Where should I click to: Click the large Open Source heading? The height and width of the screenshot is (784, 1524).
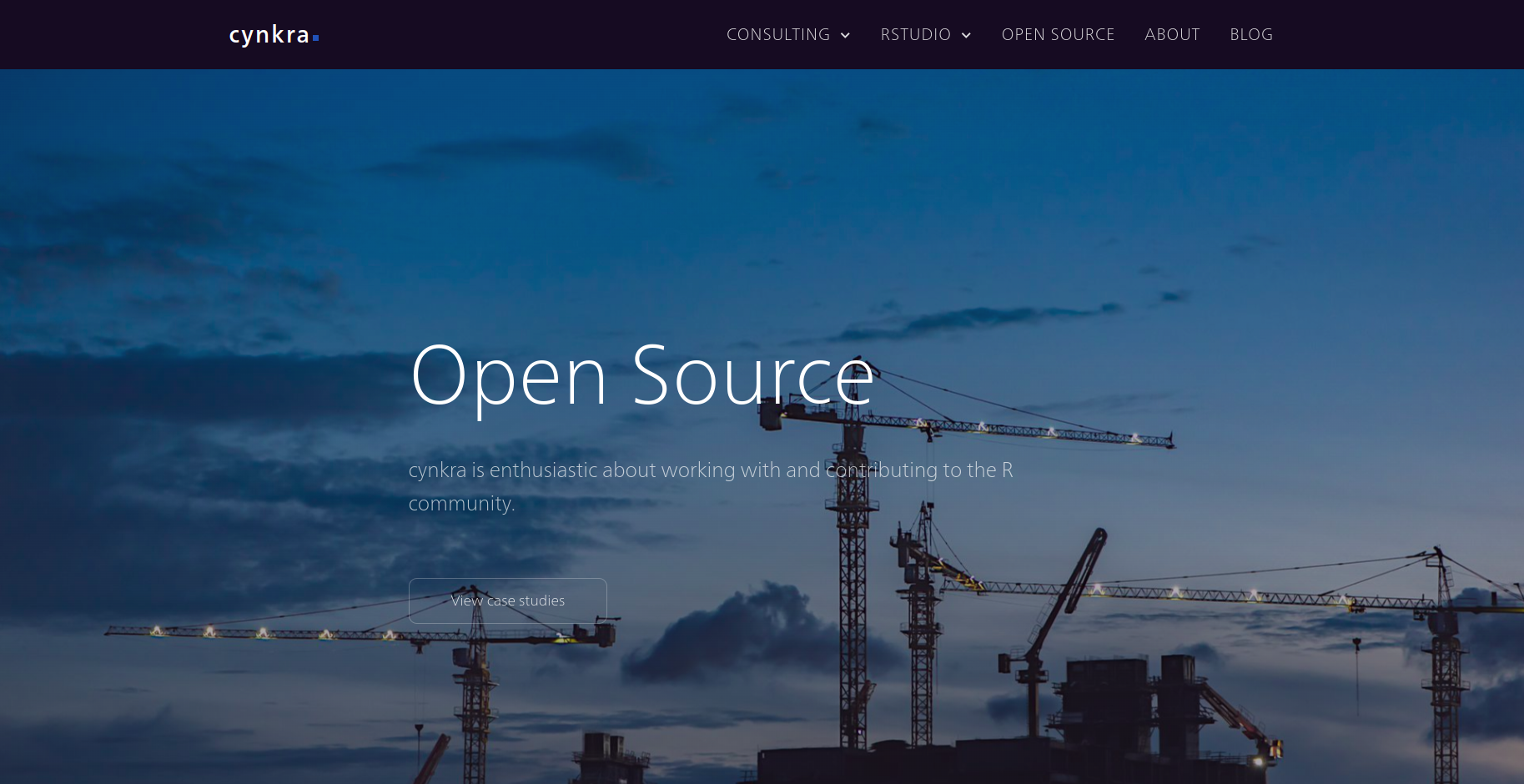pos(642,376)
